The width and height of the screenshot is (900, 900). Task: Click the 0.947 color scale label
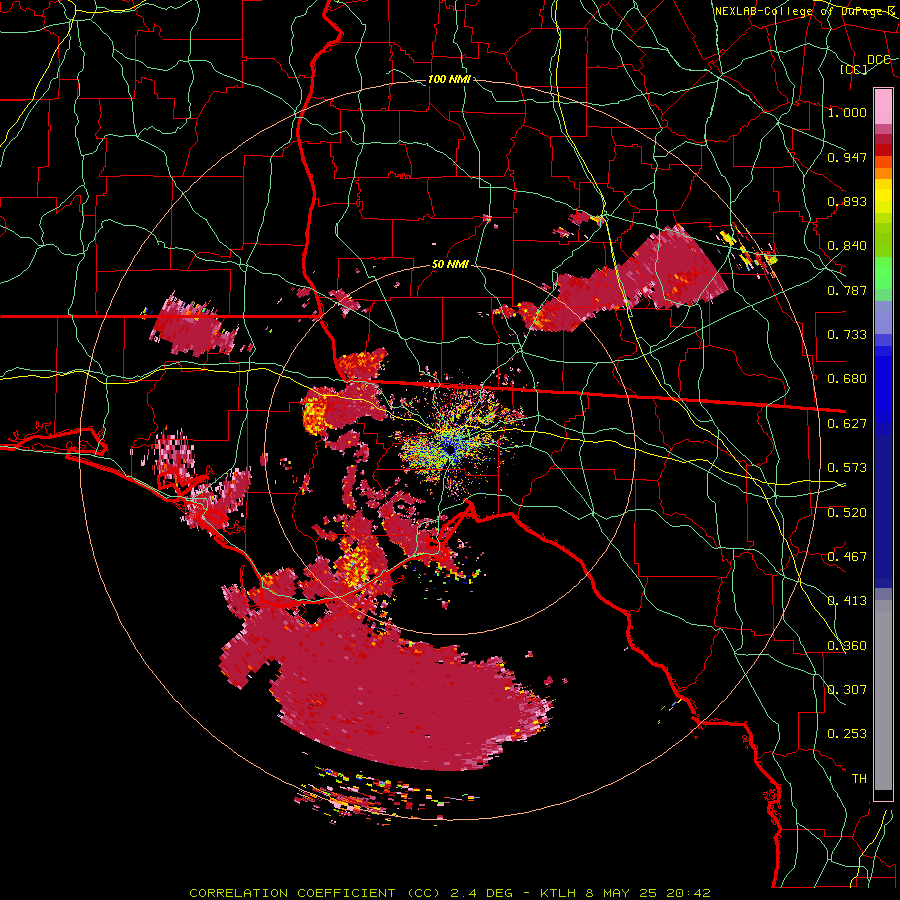847,157
